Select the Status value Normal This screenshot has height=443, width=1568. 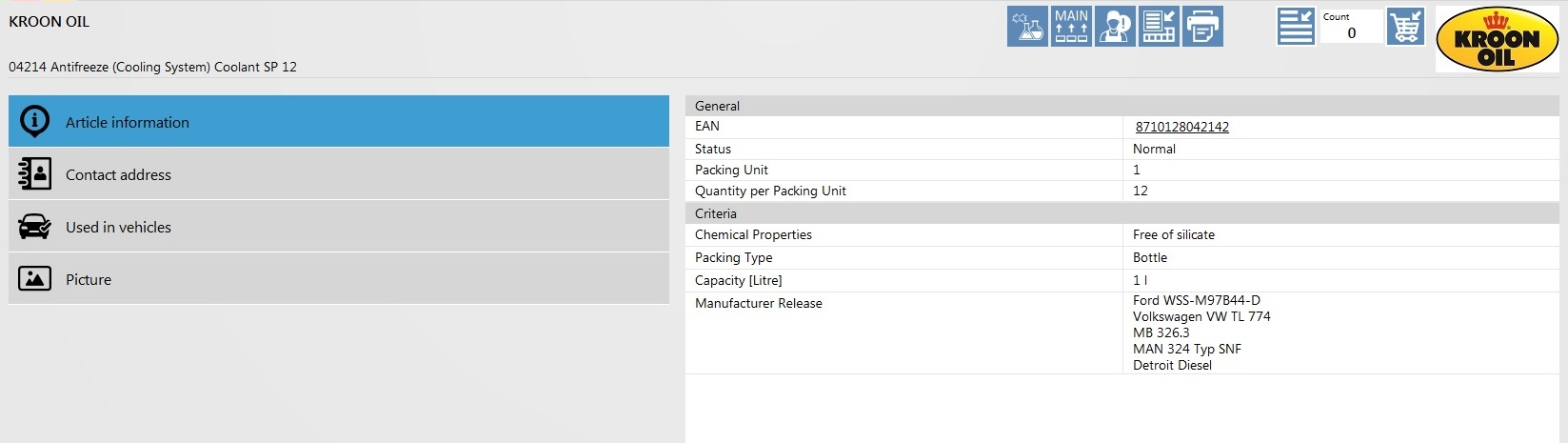pyautogui.click(x=1154, y=149)
